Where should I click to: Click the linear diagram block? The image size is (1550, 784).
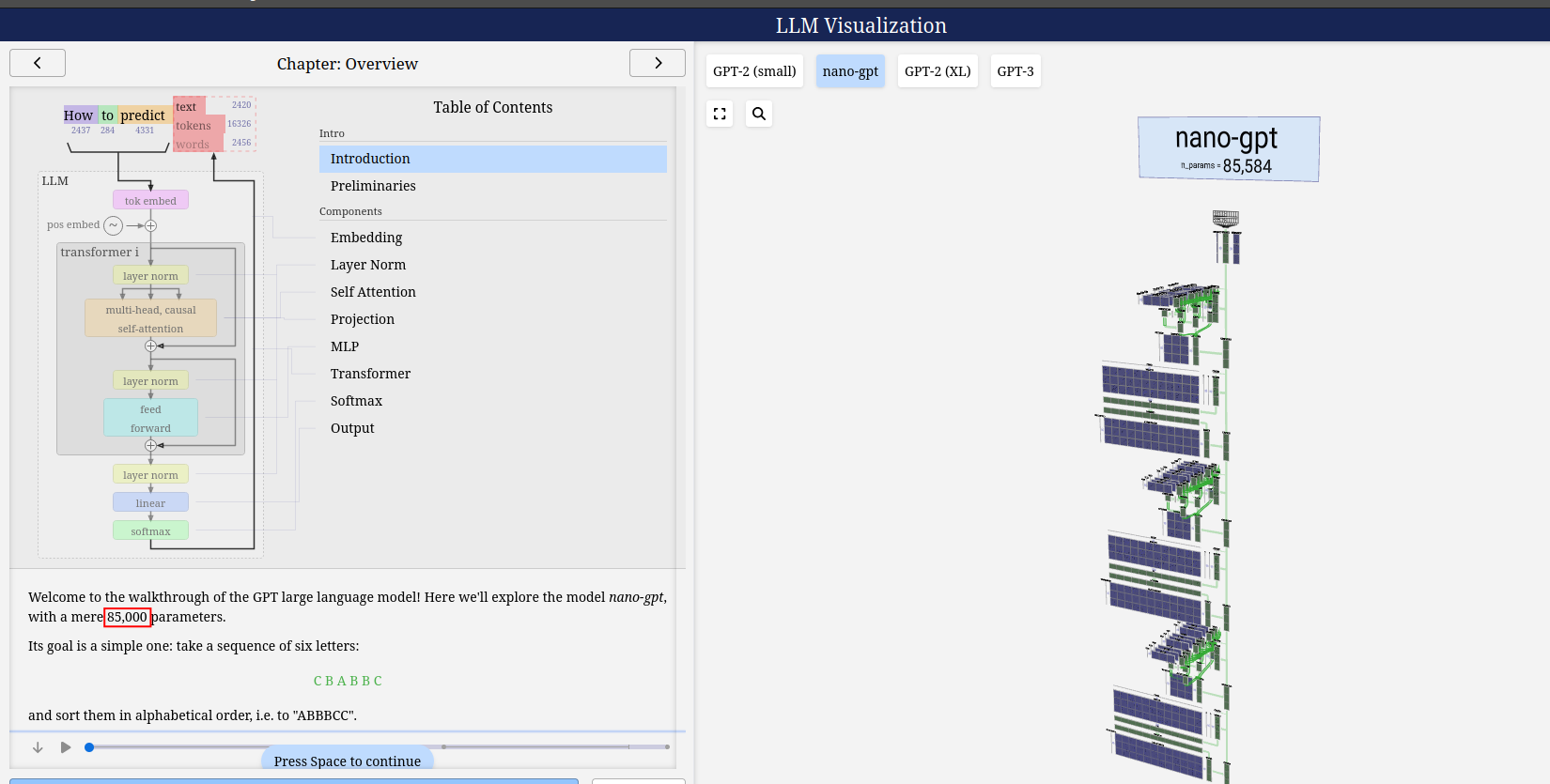150,502
